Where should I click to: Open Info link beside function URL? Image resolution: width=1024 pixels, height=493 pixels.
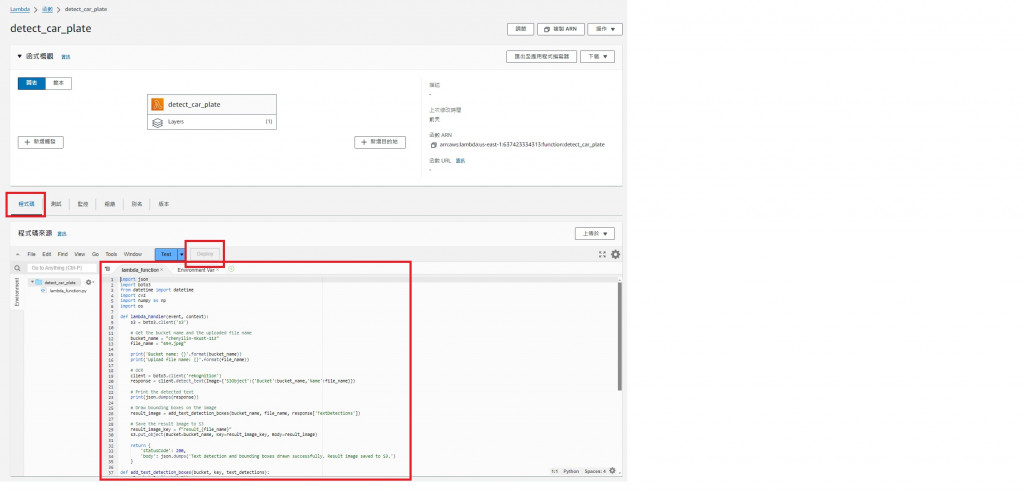tap(460, 160)
